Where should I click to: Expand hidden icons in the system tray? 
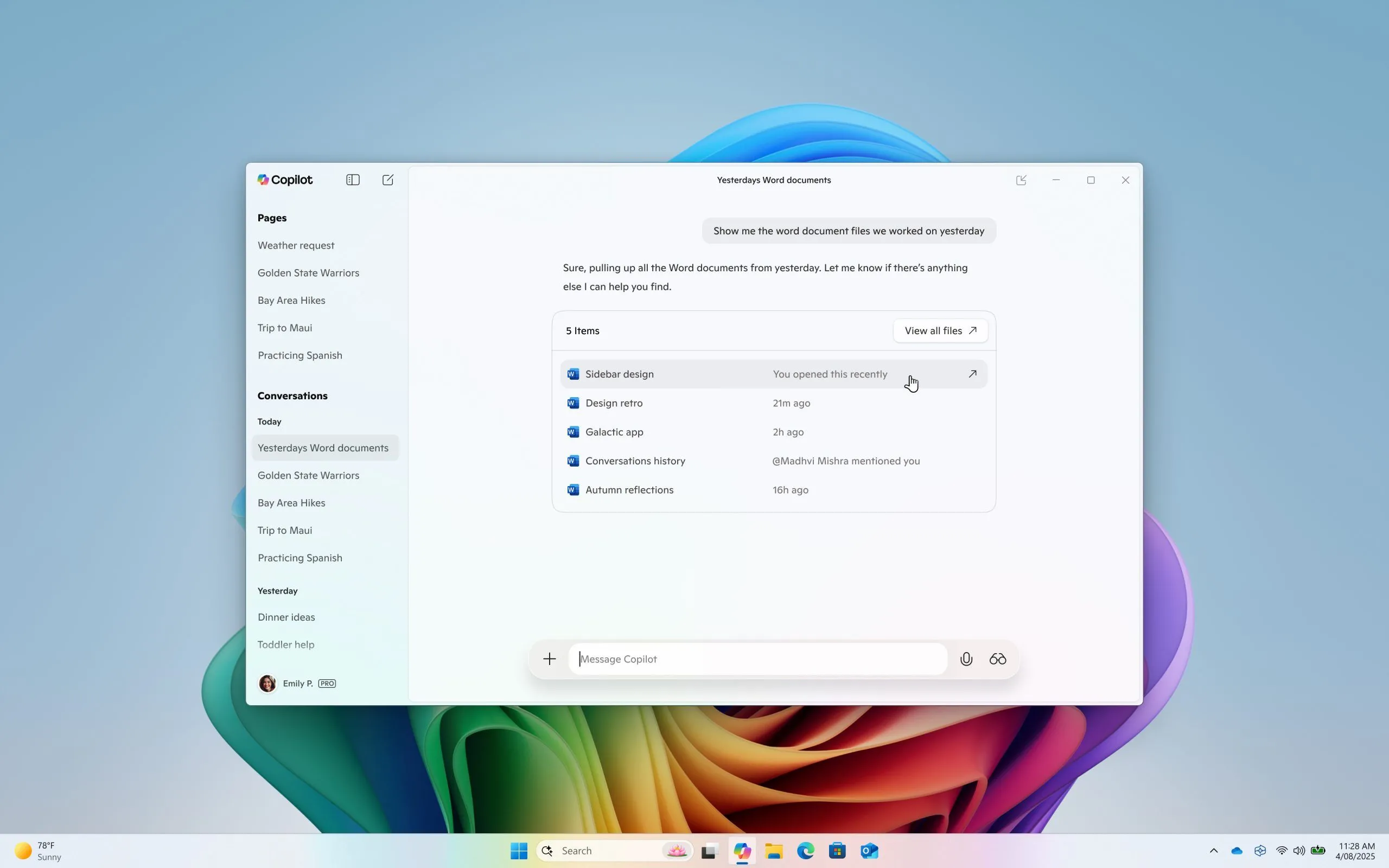[x=1213, y=850]
